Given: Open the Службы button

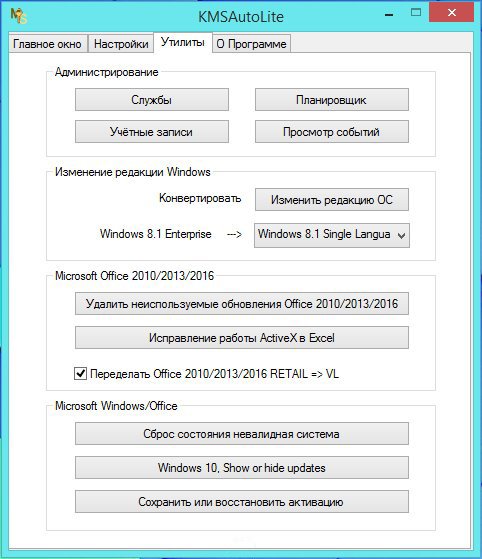Looking at the screenshot, I should pyautogui.click(x=152, y=100).
